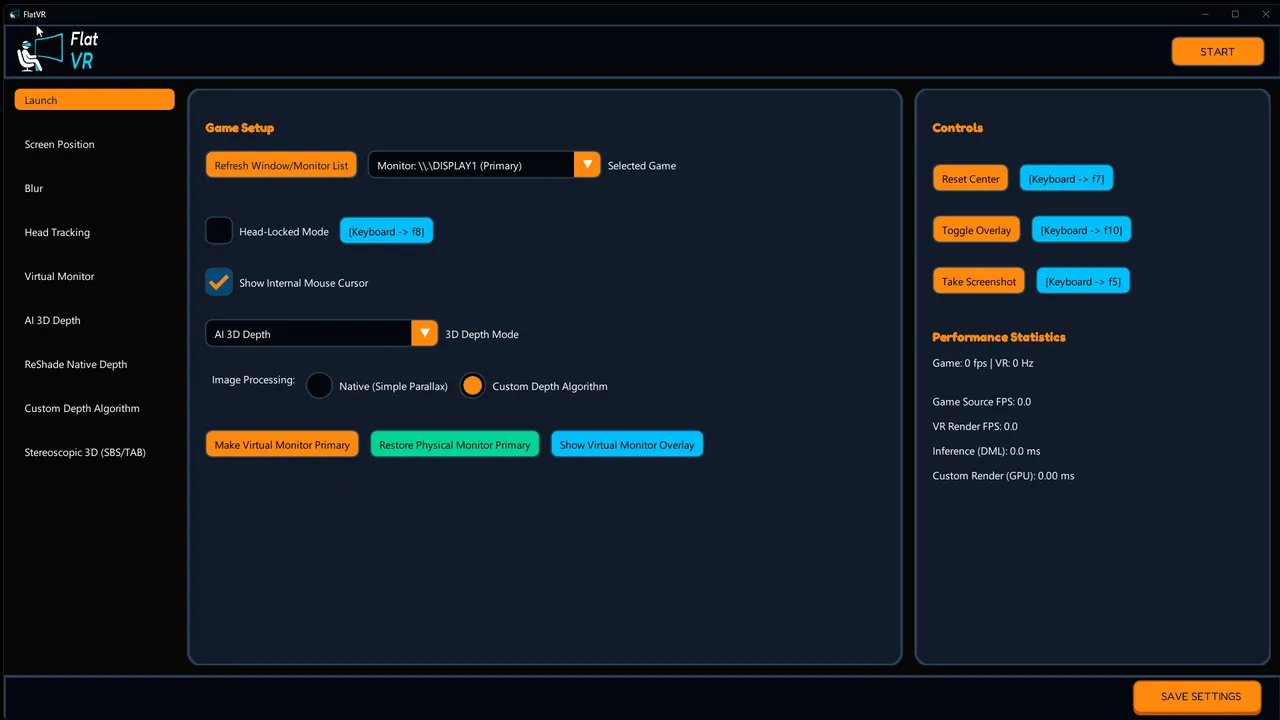Screen dimensions: 1280x720
Task: Change Toggle Overlay keybind f10
Action: [x=1081, y=229]
